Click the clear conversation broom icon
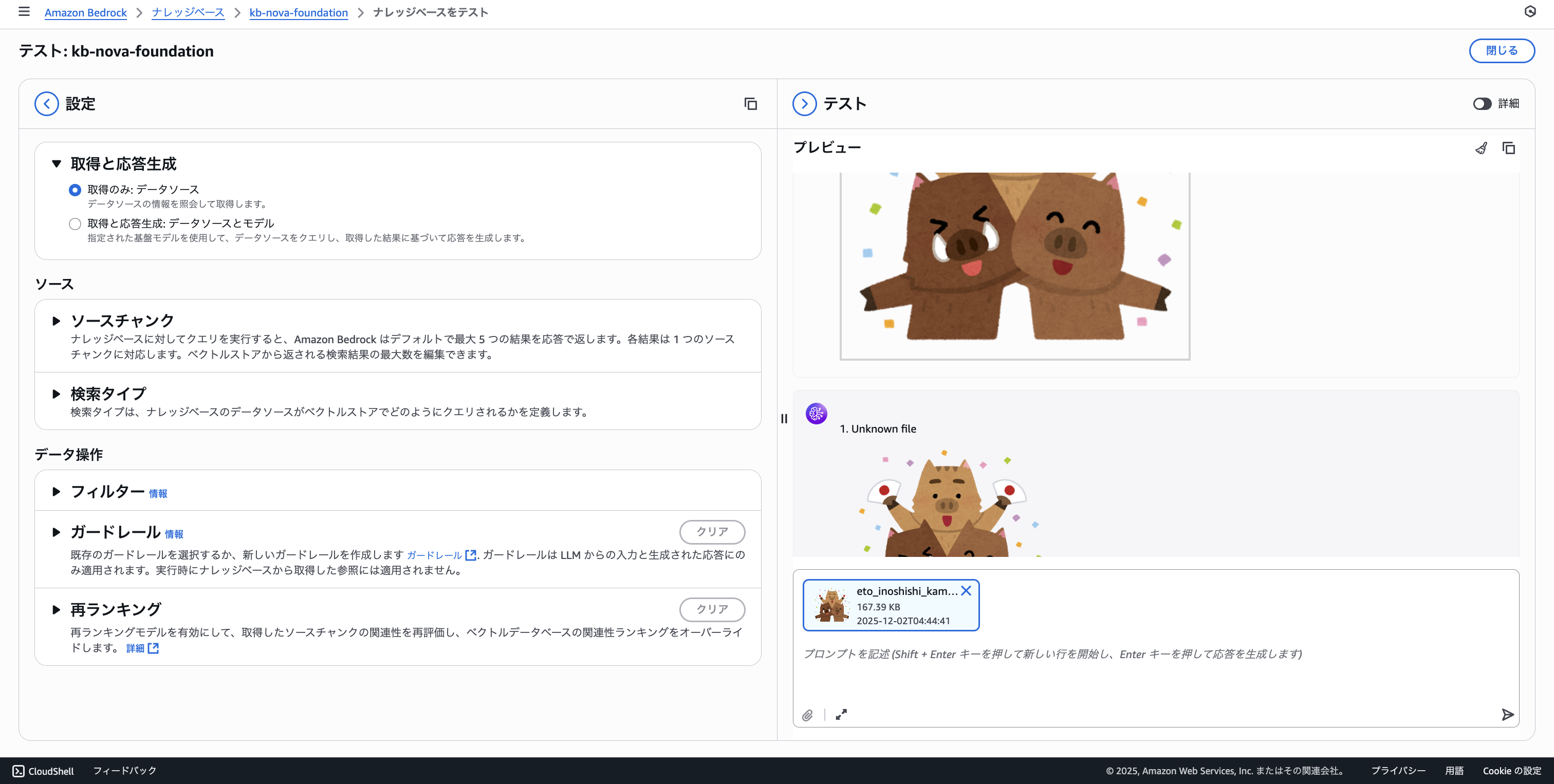The height and width of the screenshot is (784, 1554). click(x=1481, y=148)
